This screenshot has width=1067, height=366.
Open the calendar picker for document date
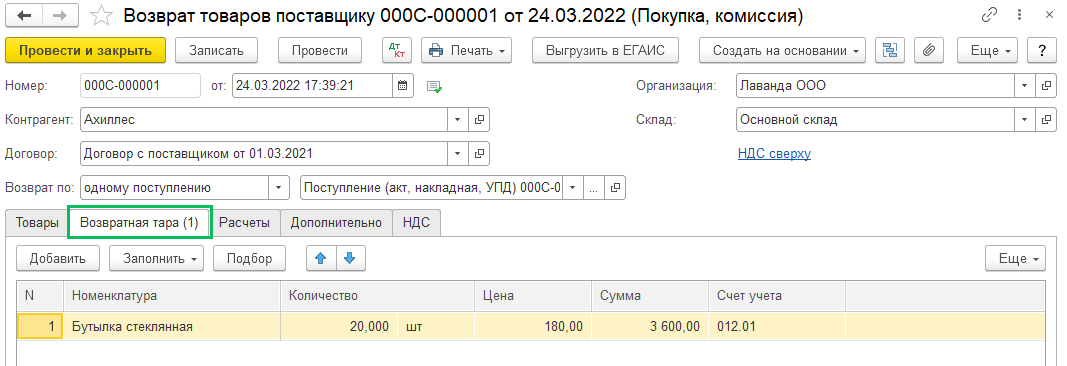402,86
